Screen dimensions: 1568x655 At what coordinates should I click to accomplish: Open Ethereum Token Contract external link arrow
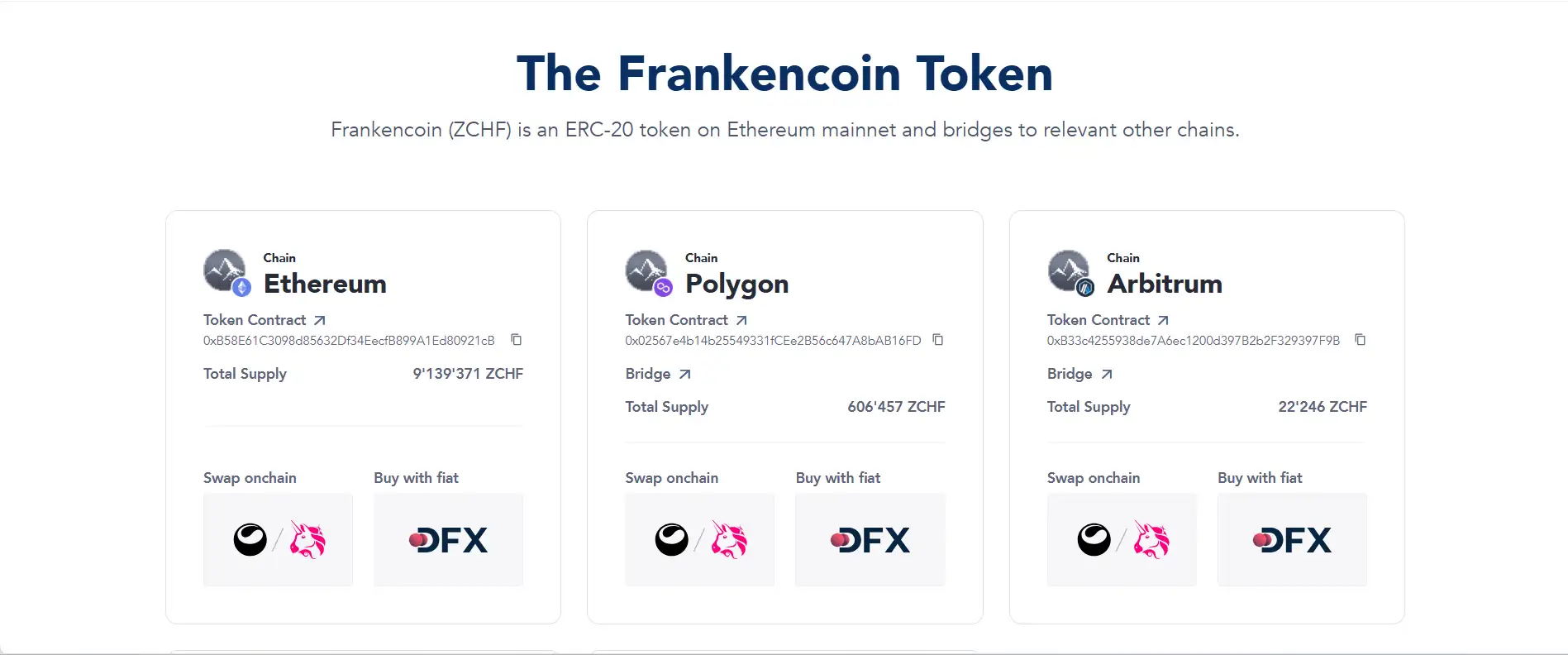click(x=320, y=320)
